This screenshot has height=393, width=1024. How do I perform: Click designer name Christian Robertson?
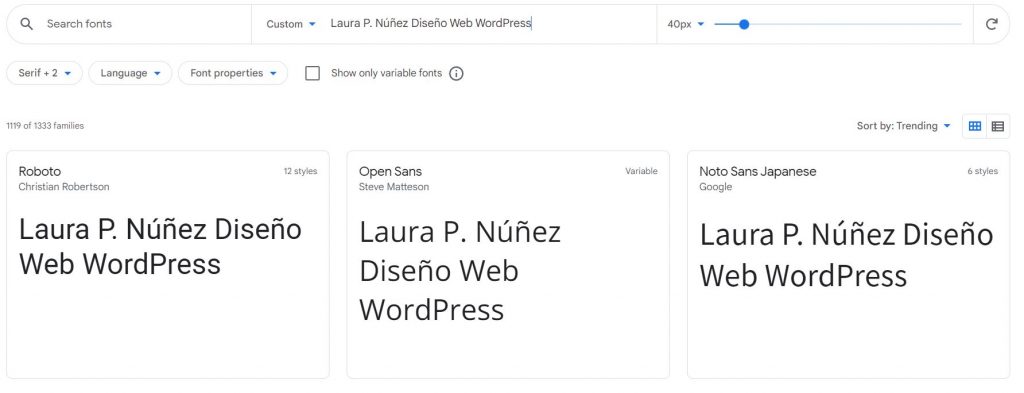[64, 187]
